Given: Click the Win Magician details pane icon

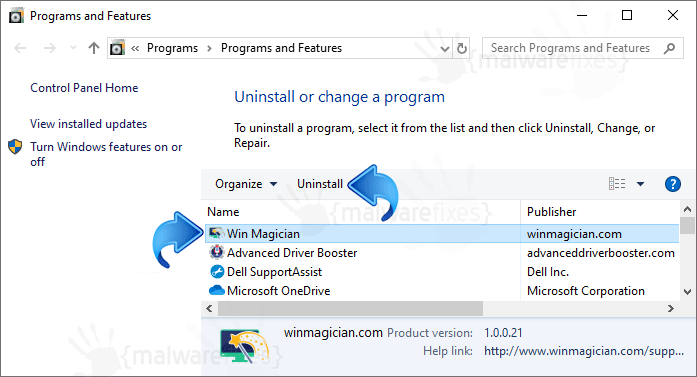Looking at the screenshot, I should 244,346.
